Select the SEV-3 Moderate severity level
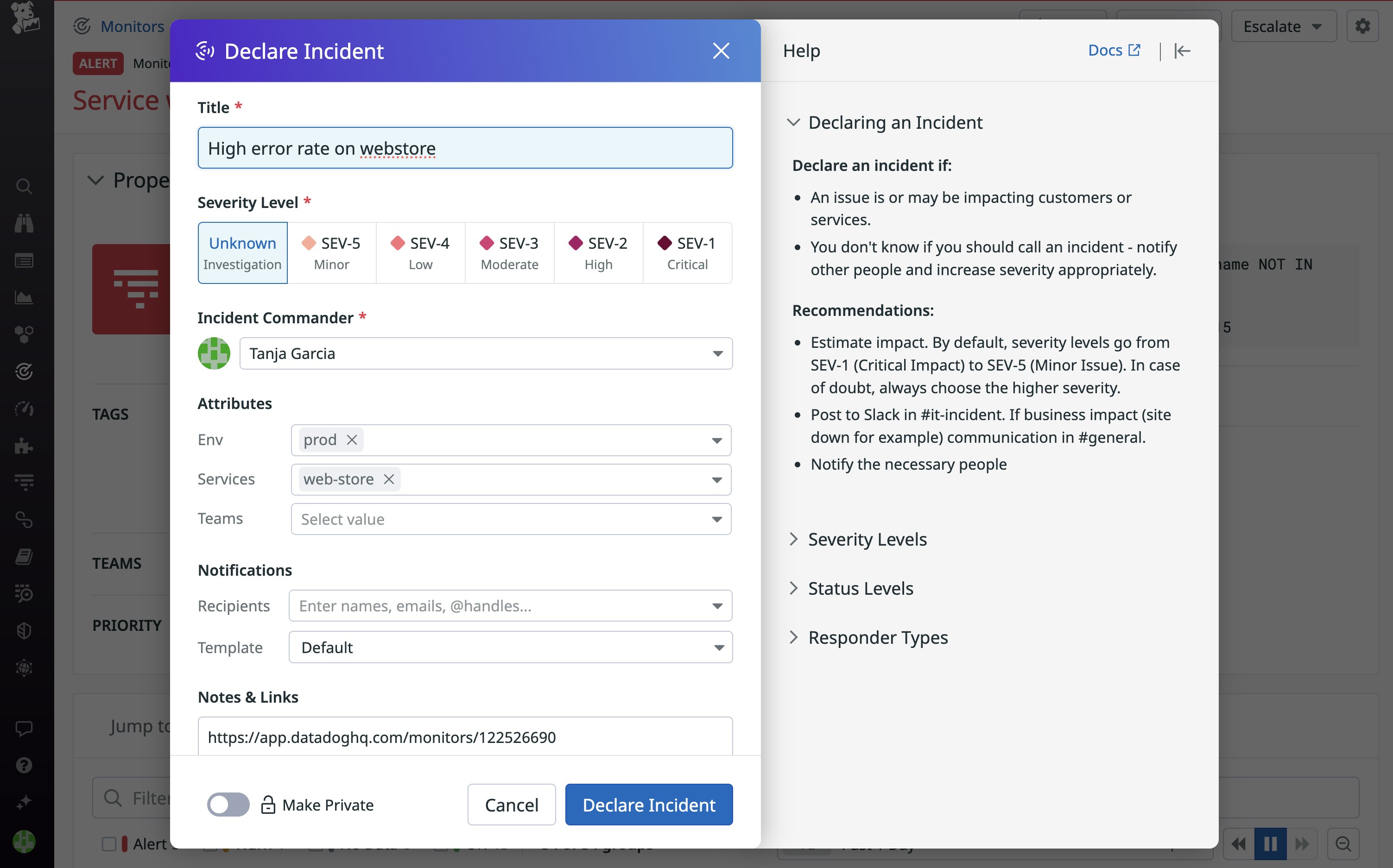The width and height of the screenshot is (1393, 868). click(x=509, y=252)
